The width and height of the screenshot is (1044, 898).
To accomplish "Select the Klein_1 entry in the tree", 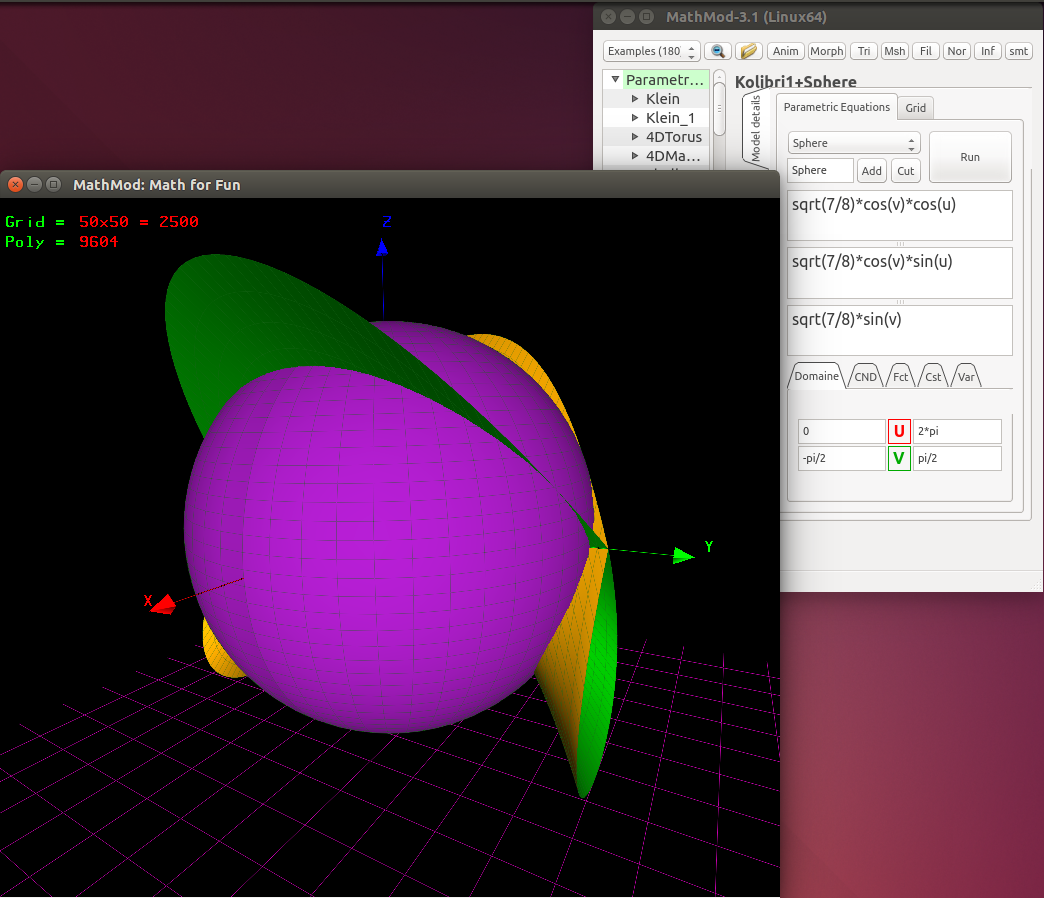I will (x=670, y=118).
